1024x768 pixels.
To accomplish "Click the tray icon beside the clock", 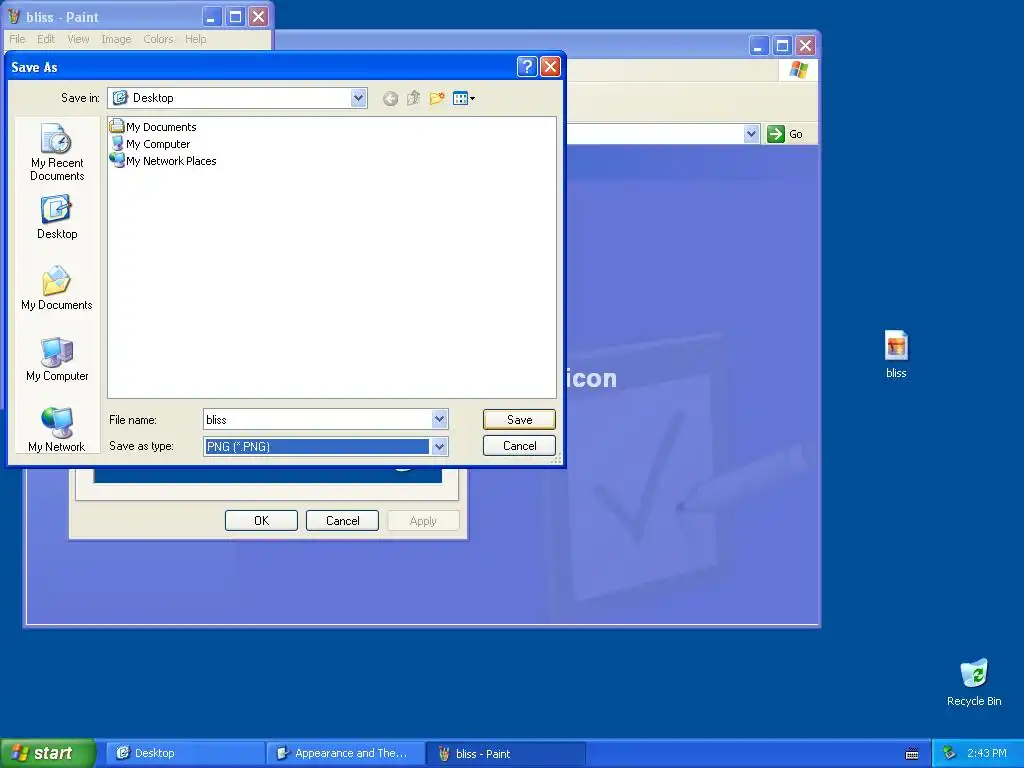I will [x=949, y=753].
